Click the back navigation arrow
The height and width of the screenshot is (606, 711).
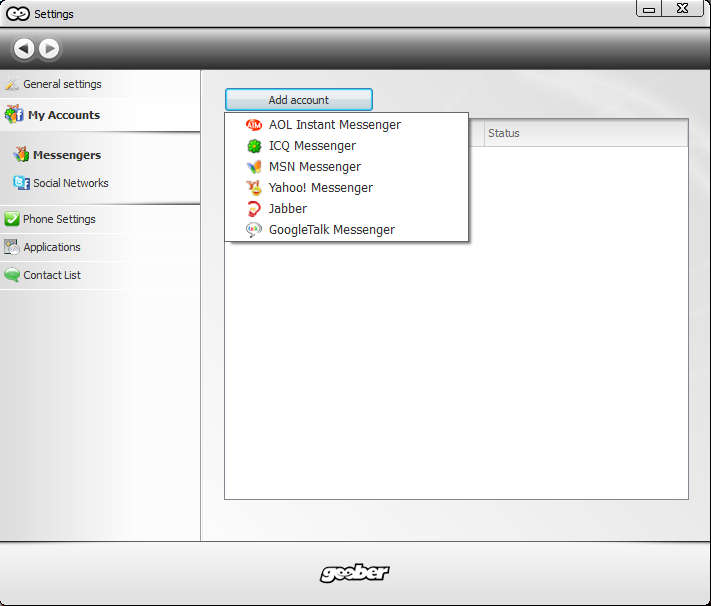(x=24, y=49)
